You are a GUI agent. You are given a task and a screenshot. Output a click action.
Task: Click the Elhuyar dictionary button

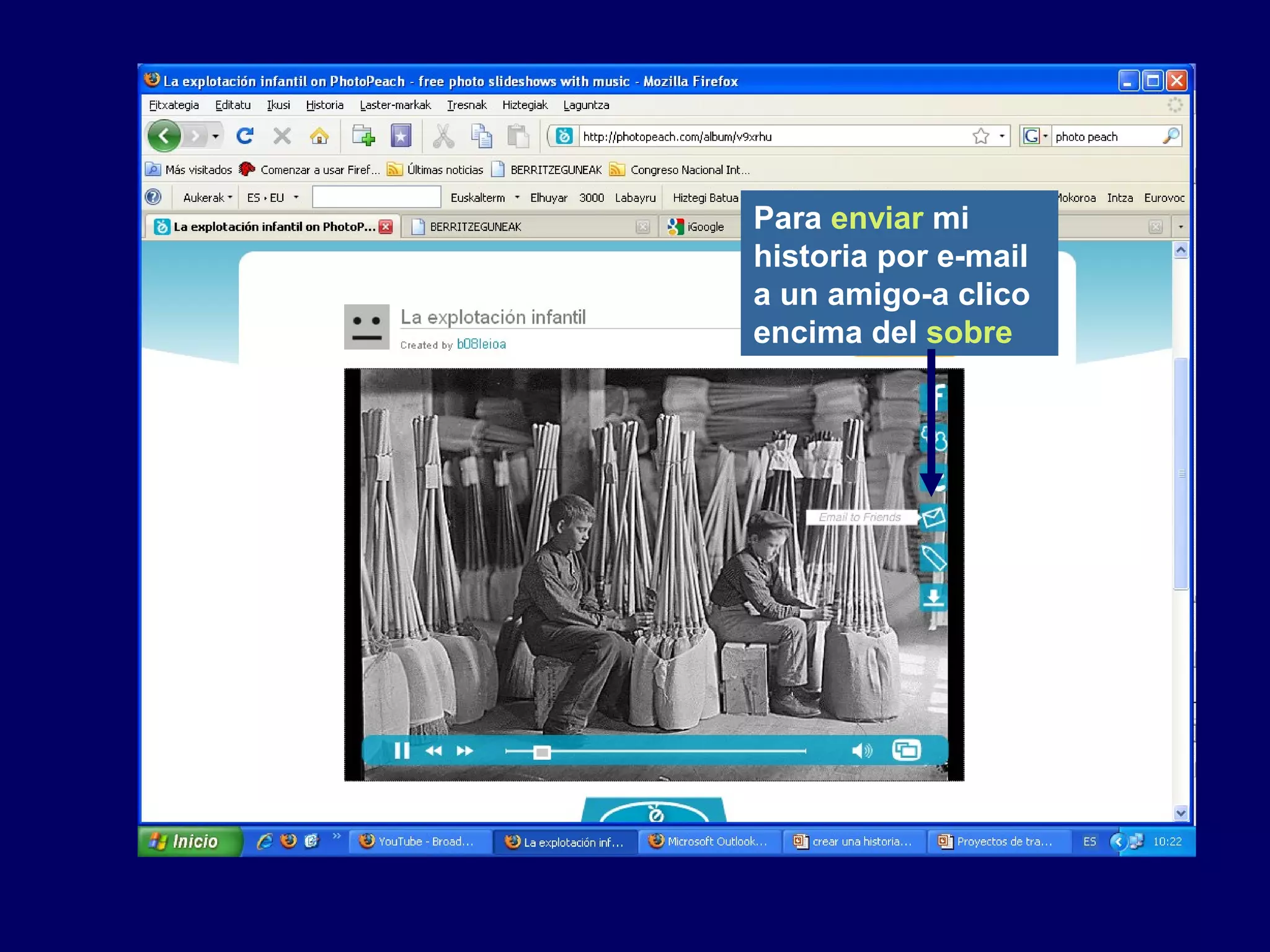[548, 197]
